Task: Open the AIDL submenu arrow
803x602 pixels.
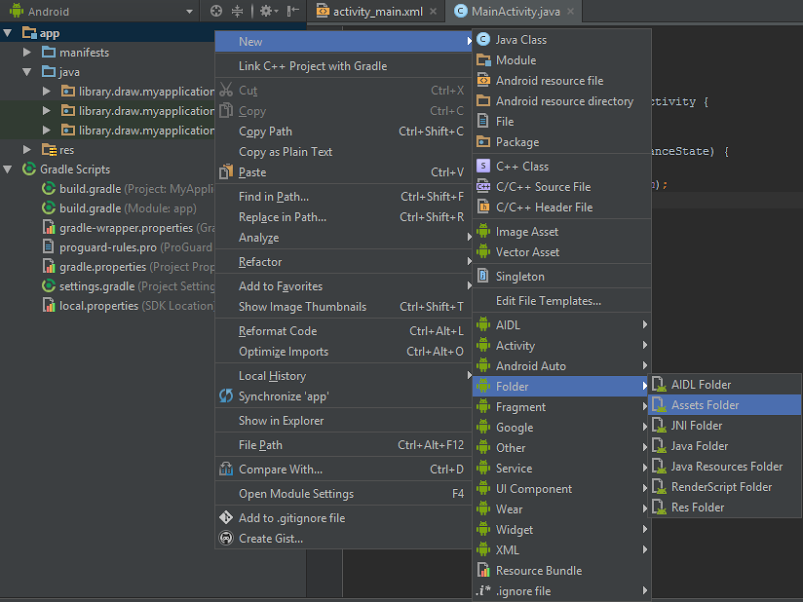Action: click(x=645, y=325)
